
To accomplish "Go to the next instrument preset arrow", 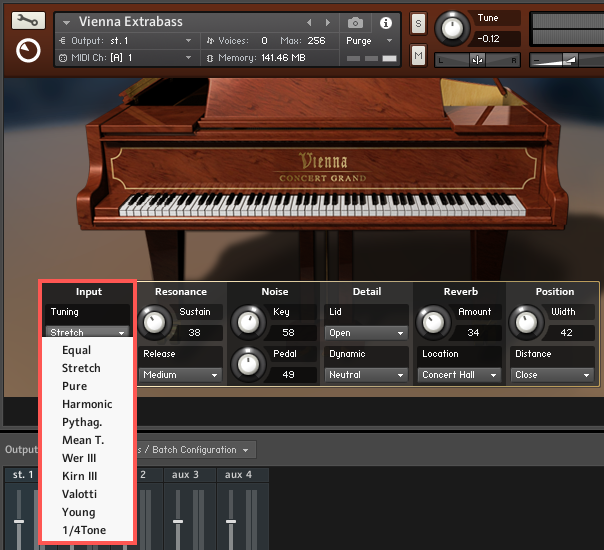I will (x=328, y=22).
